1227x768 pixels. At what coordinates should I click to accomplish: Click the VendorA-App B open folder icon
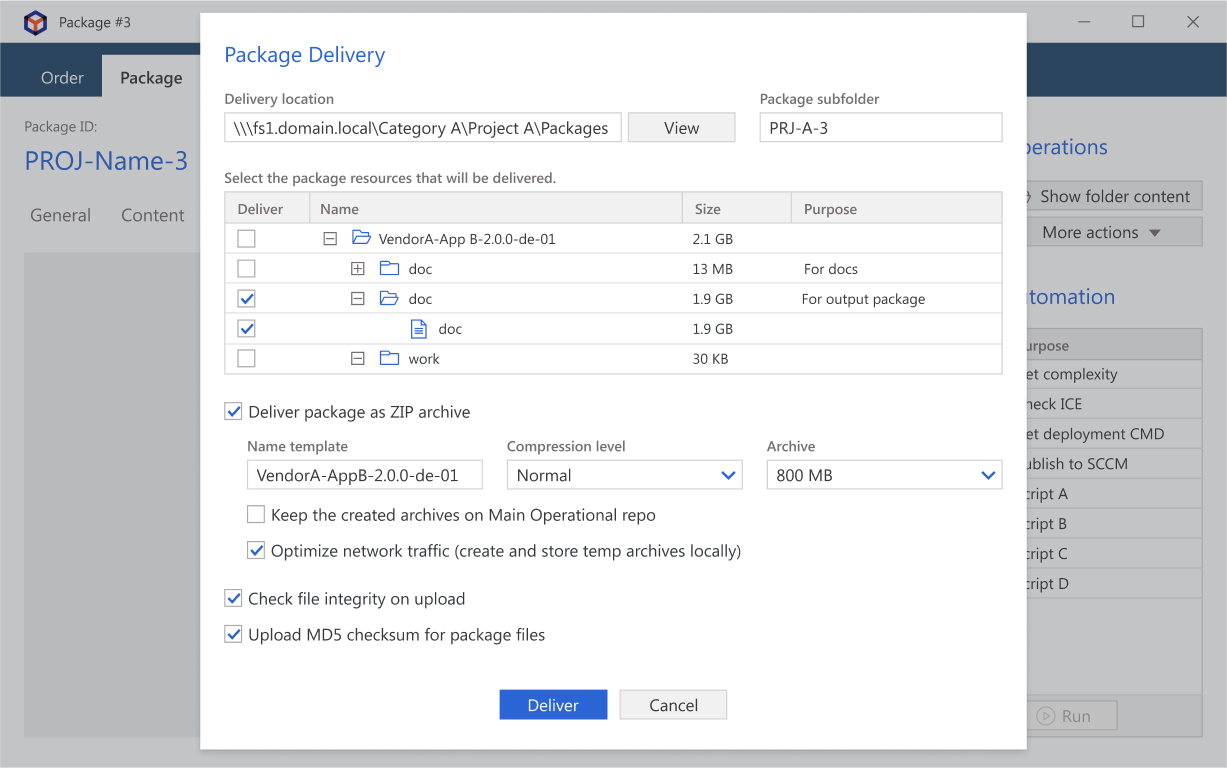click(361, 238)
